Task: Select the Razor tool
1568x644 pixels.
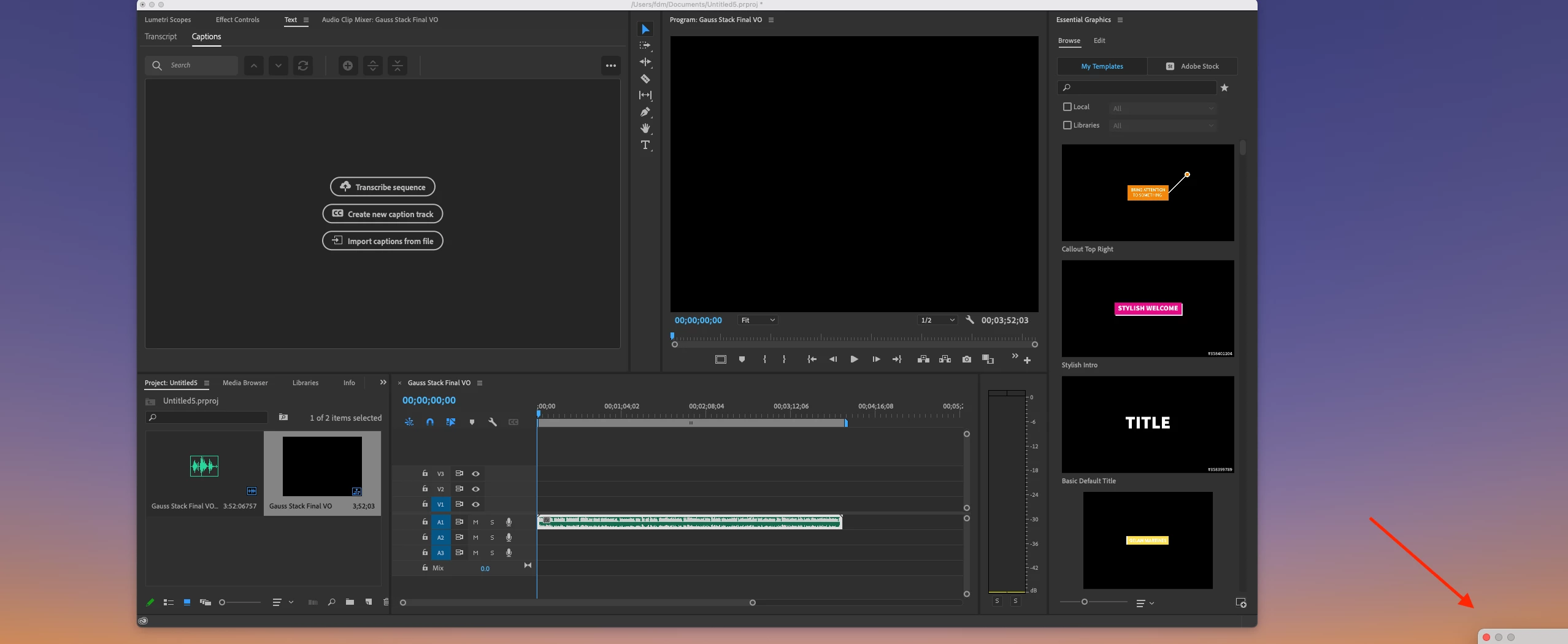Action: coord(645,79)
